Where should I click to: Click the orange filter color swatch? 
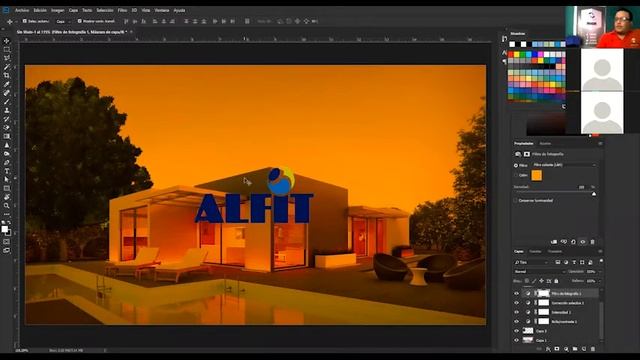pyautogui.click(x=537, y=176)
